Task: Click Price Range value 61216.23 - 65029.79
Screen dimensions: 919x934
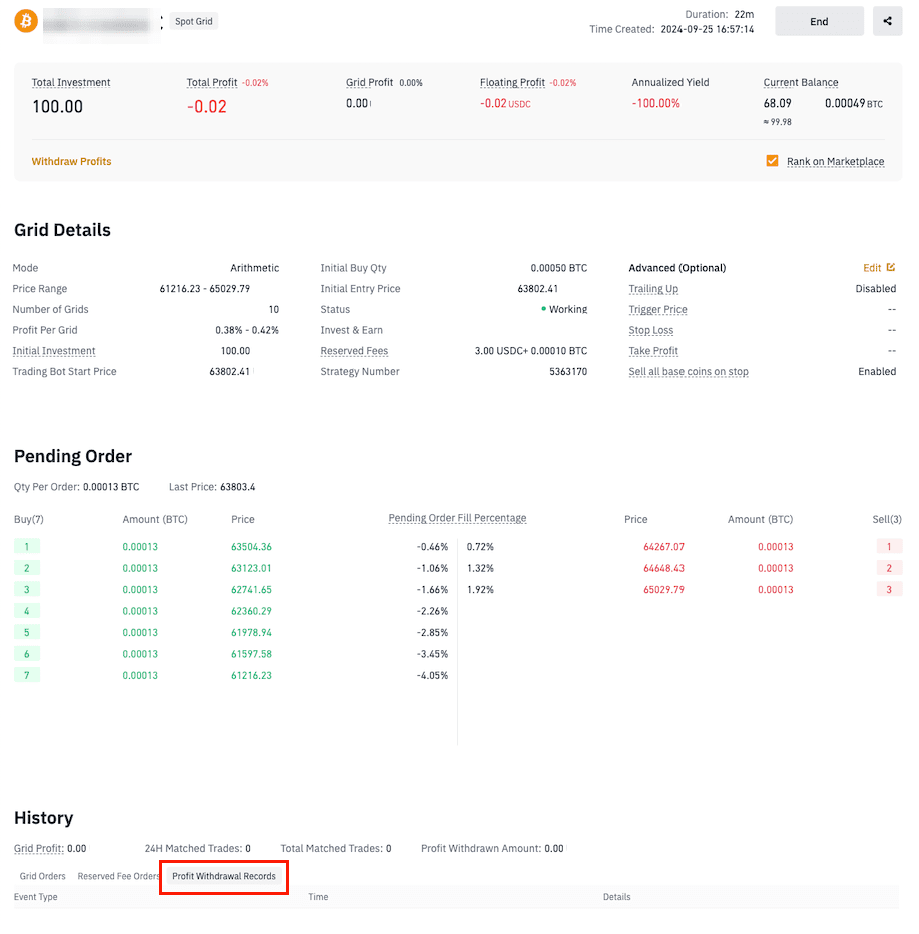Action: (x=204, y=289)
